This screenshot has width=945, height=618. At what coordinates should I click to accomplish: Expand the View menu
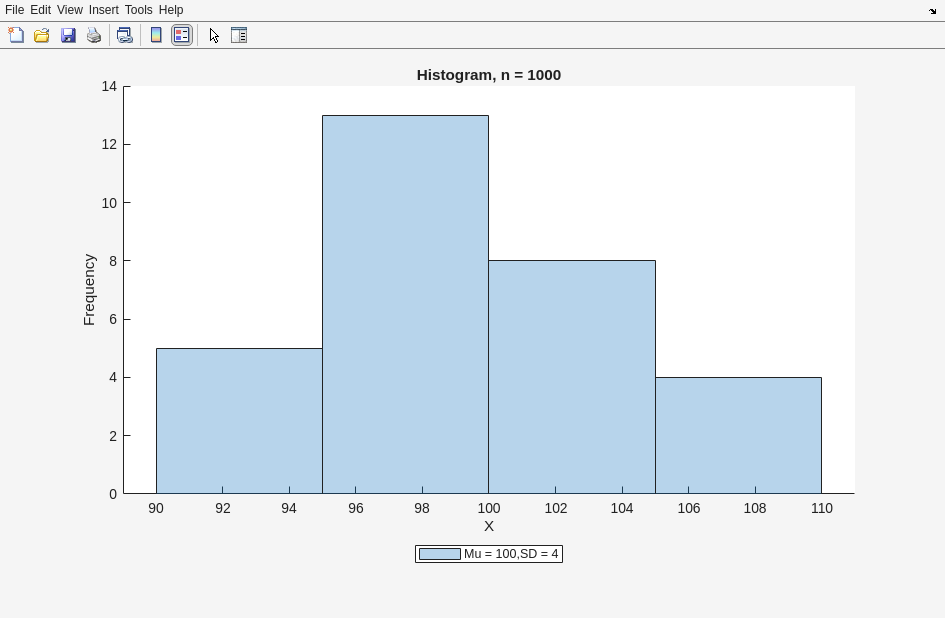coord(69,10)
